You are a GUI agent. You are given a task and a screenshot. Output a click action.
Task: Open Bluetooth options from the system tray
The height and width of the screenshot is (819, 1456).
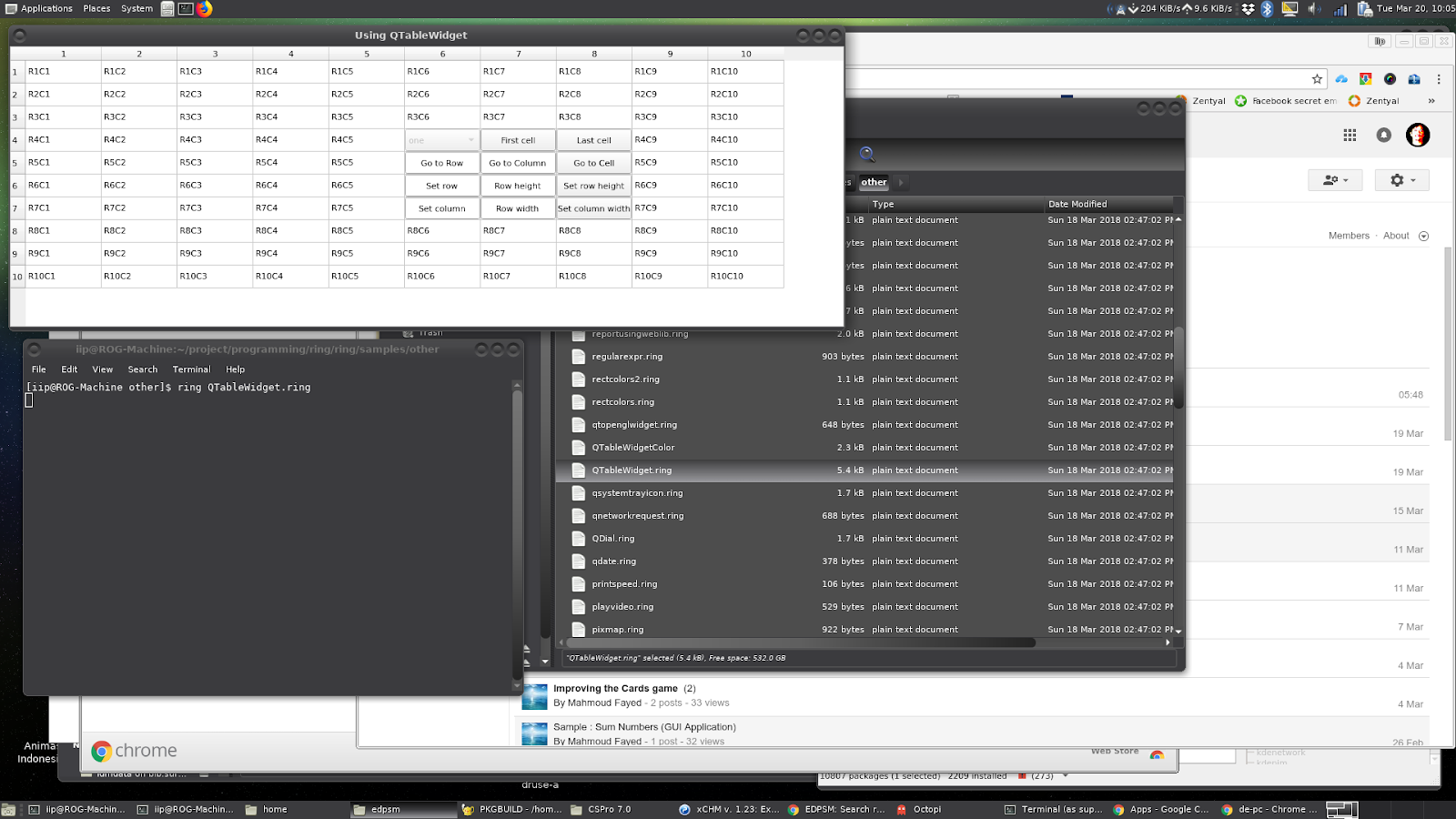point(1269,8)
